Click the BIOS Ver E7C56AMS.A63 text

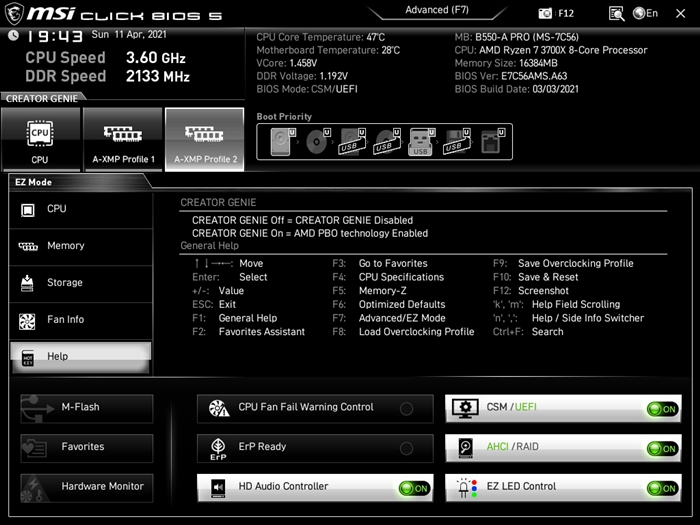coord(511,76)
